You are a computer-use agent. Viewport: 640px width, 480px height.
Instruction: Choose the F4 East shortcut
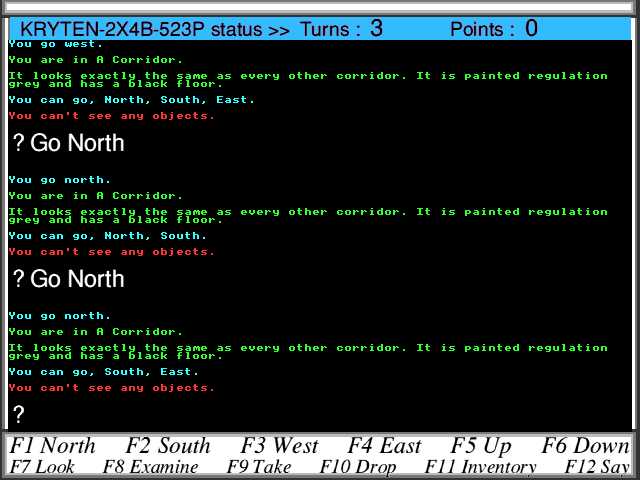tap(384, 445)
